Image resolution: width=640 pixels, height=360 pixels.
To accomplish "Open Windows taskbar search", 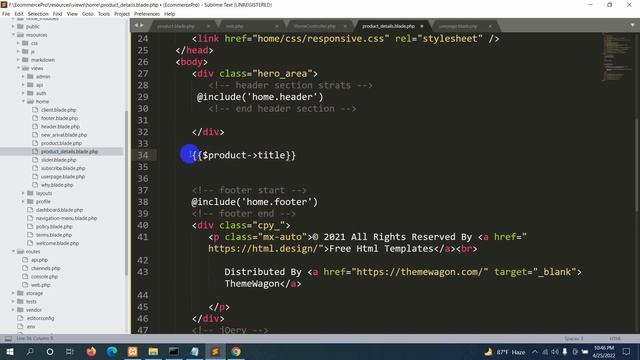I will [x=30, y=351].
